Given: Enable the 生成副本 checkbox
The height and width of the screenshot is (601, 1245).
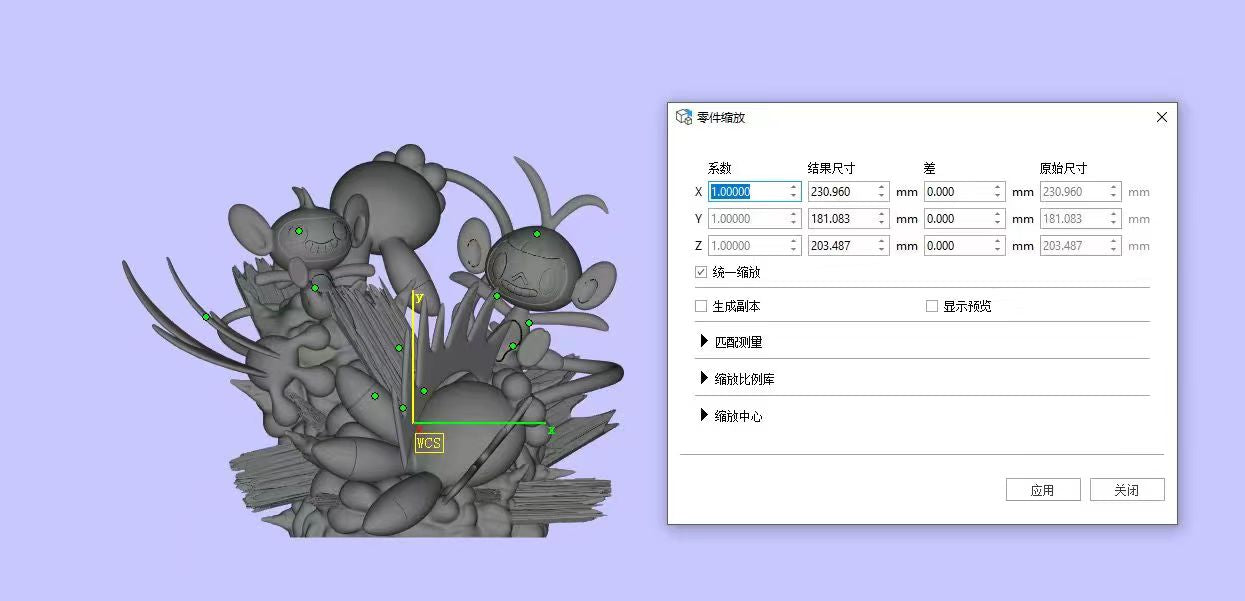Looking at the screenshot, I should 701,306.
